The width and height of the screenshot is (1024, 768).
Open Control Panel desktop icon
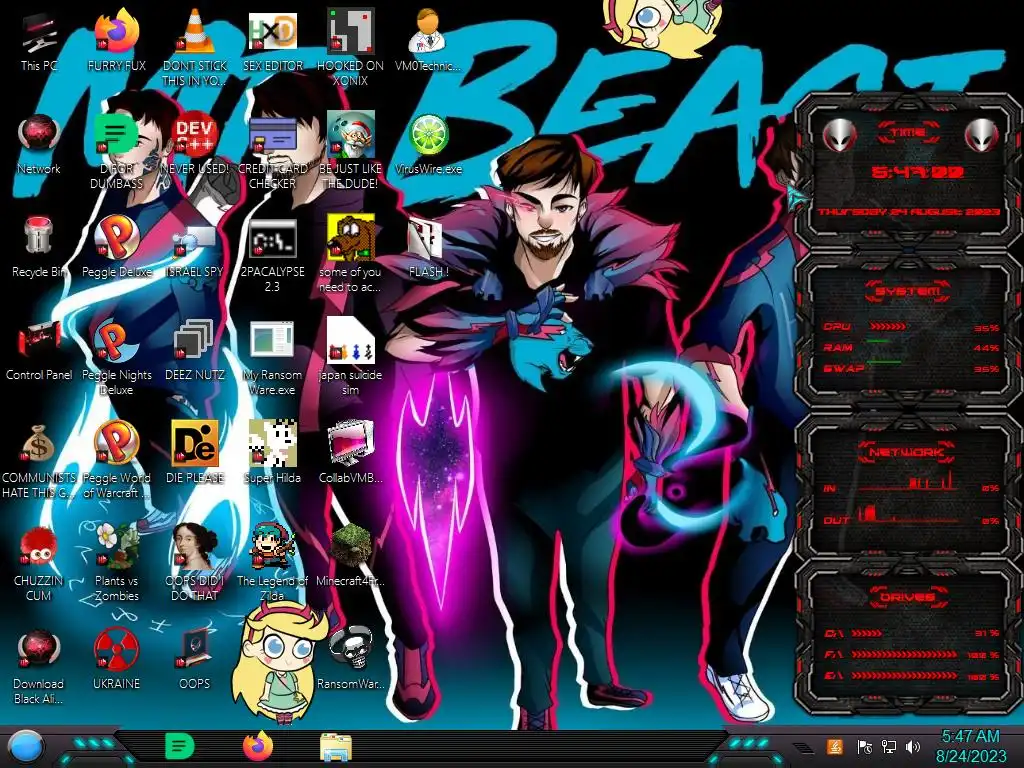point(39,351)
